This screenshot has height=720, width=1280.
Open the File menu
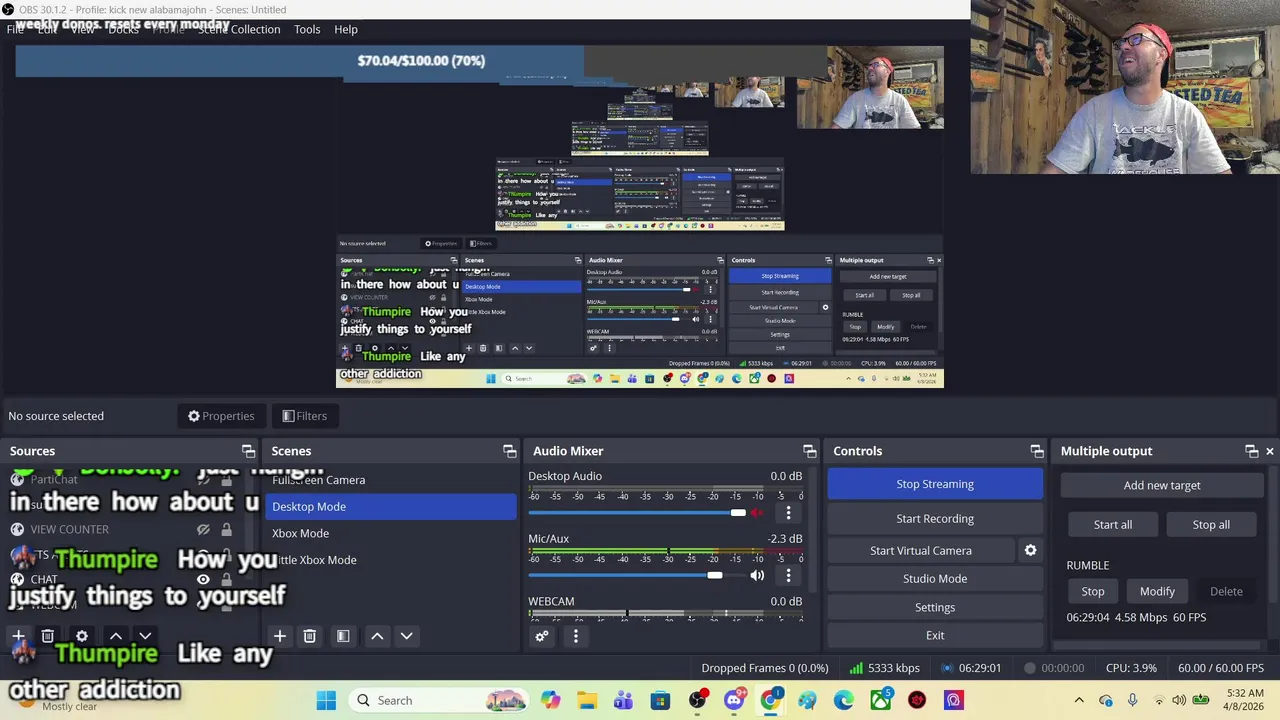[x=15, y=29]
